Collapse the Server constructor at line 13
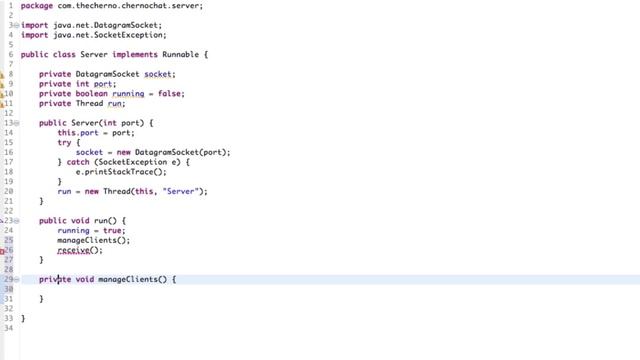640x360 pixels. (17, 123)
